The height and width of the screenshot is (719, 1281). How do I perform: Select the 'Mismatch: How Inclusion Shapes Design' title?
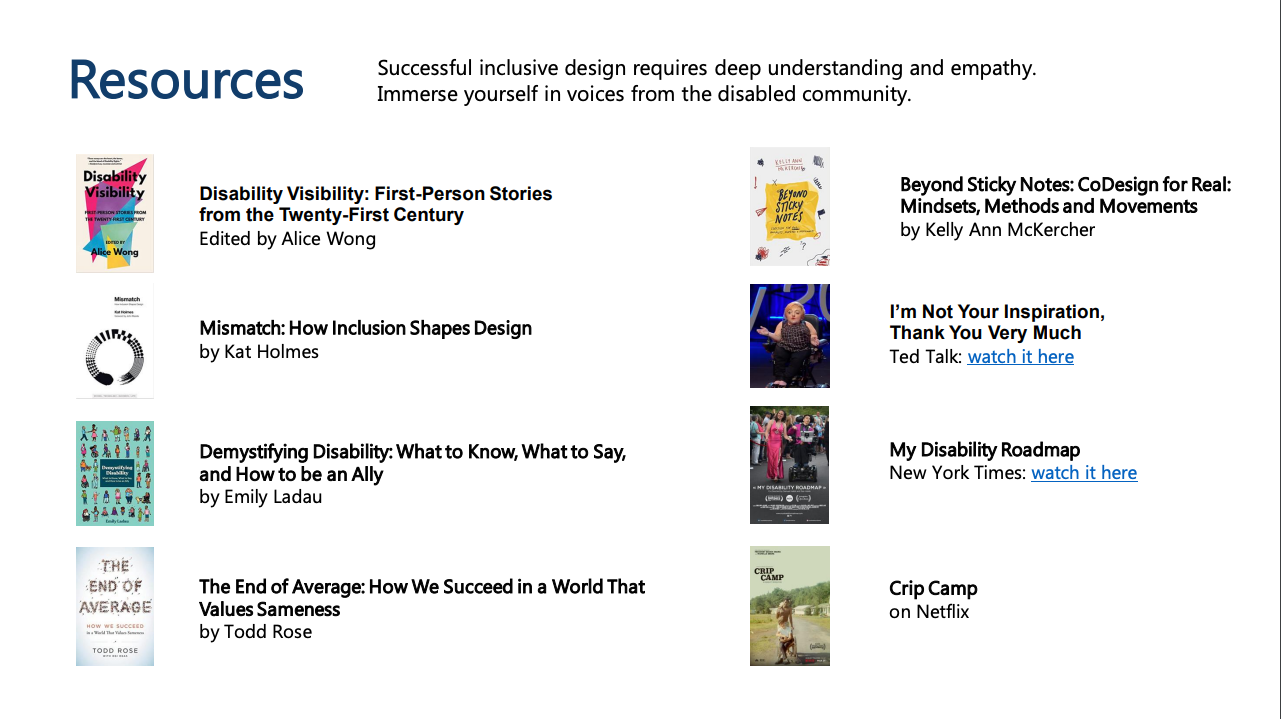(365, 328)
